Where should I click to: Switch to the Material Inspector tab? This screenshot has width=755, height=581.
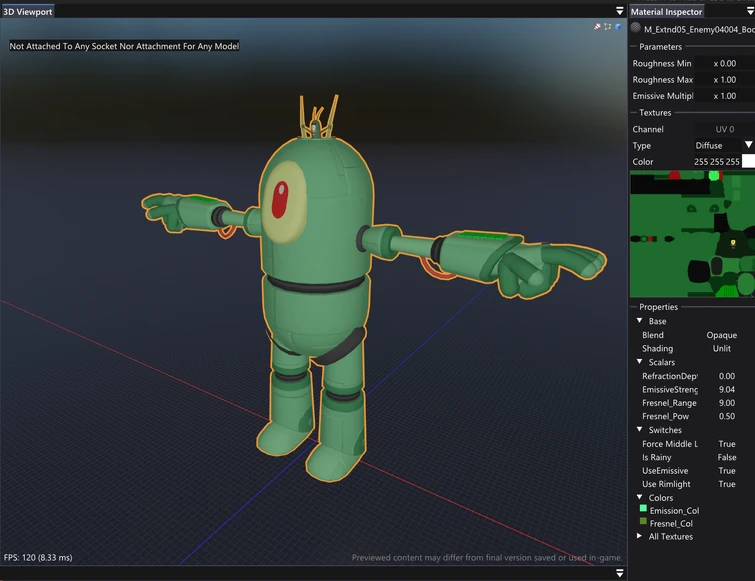point(667,11)
